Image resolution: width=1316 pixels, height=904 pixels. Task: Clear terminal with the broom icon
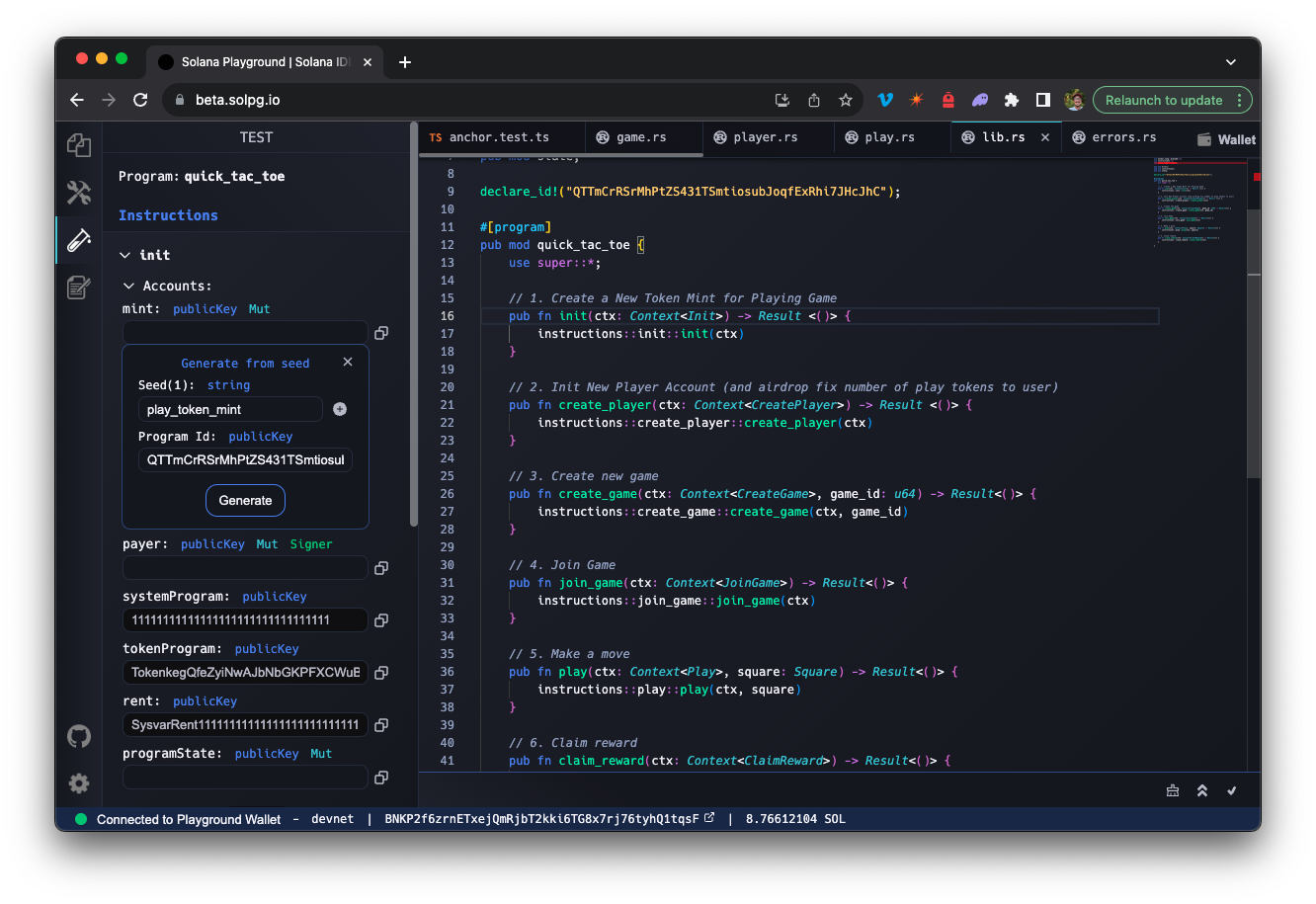[1173, 790]
